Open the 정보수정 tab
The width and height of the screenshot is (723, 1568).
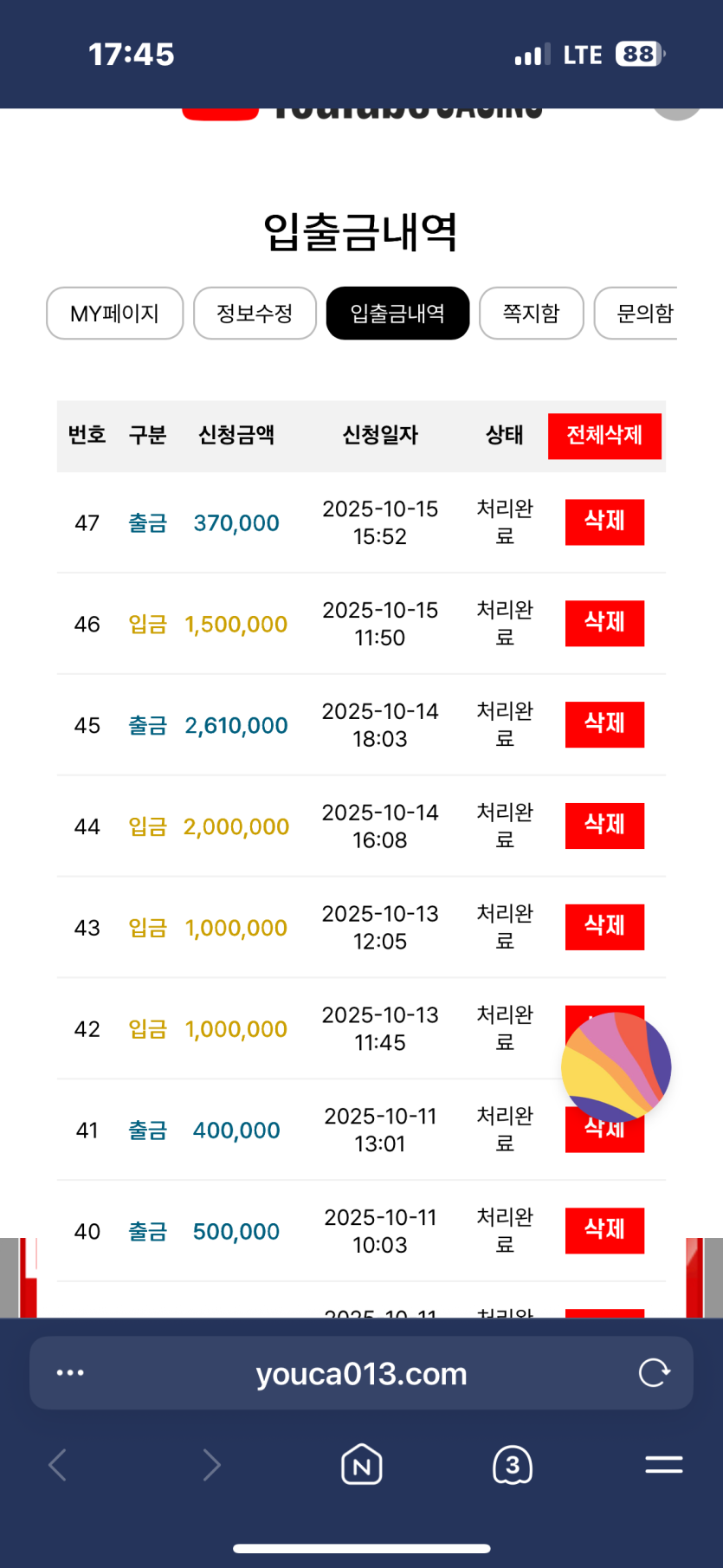click(255, 314)
